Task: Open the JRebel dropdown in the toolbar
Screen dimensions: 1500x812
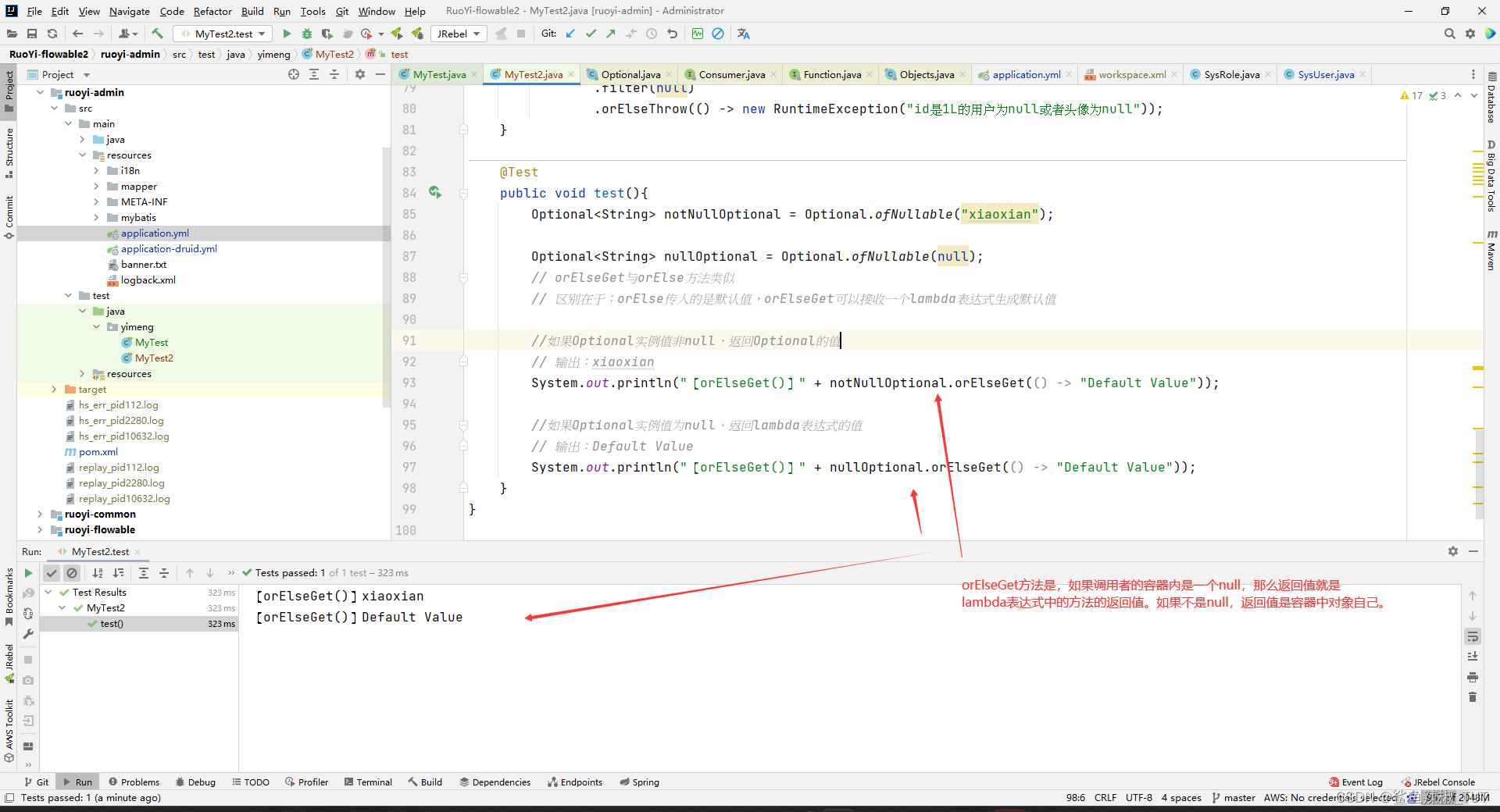Action: point(459,34)
